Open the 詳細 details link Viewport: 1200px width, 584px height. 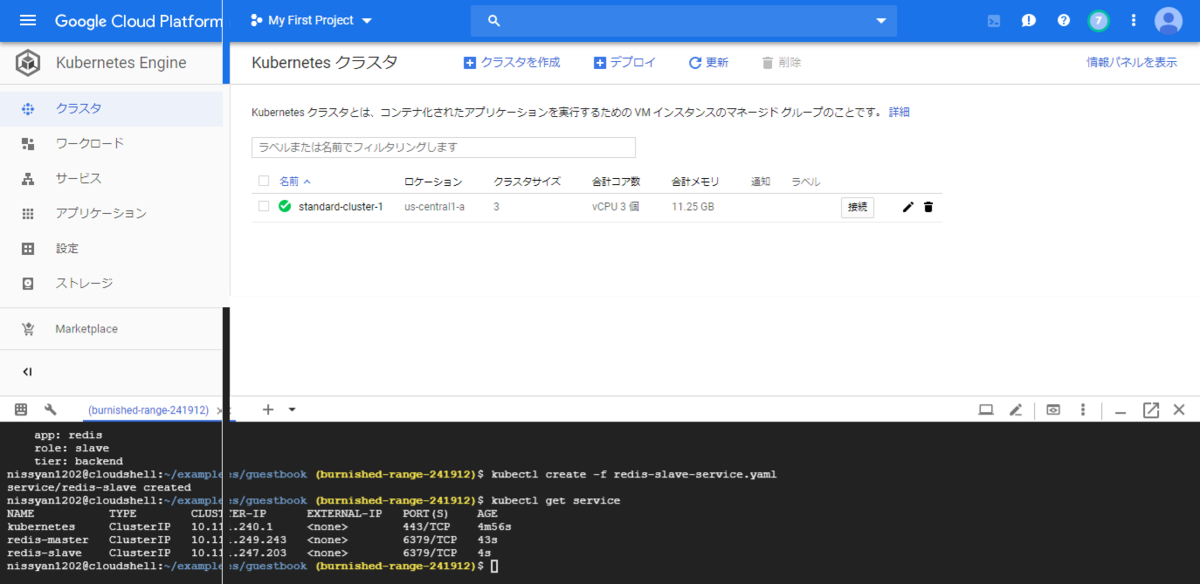(900, 112)
